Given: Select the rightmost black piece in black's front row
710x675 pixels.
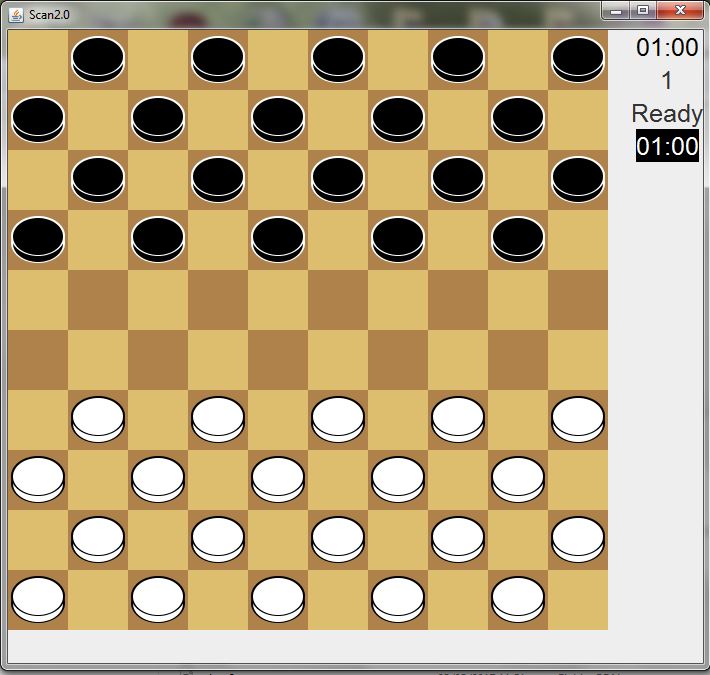Looking at the screenshot, I should [518, 239].
